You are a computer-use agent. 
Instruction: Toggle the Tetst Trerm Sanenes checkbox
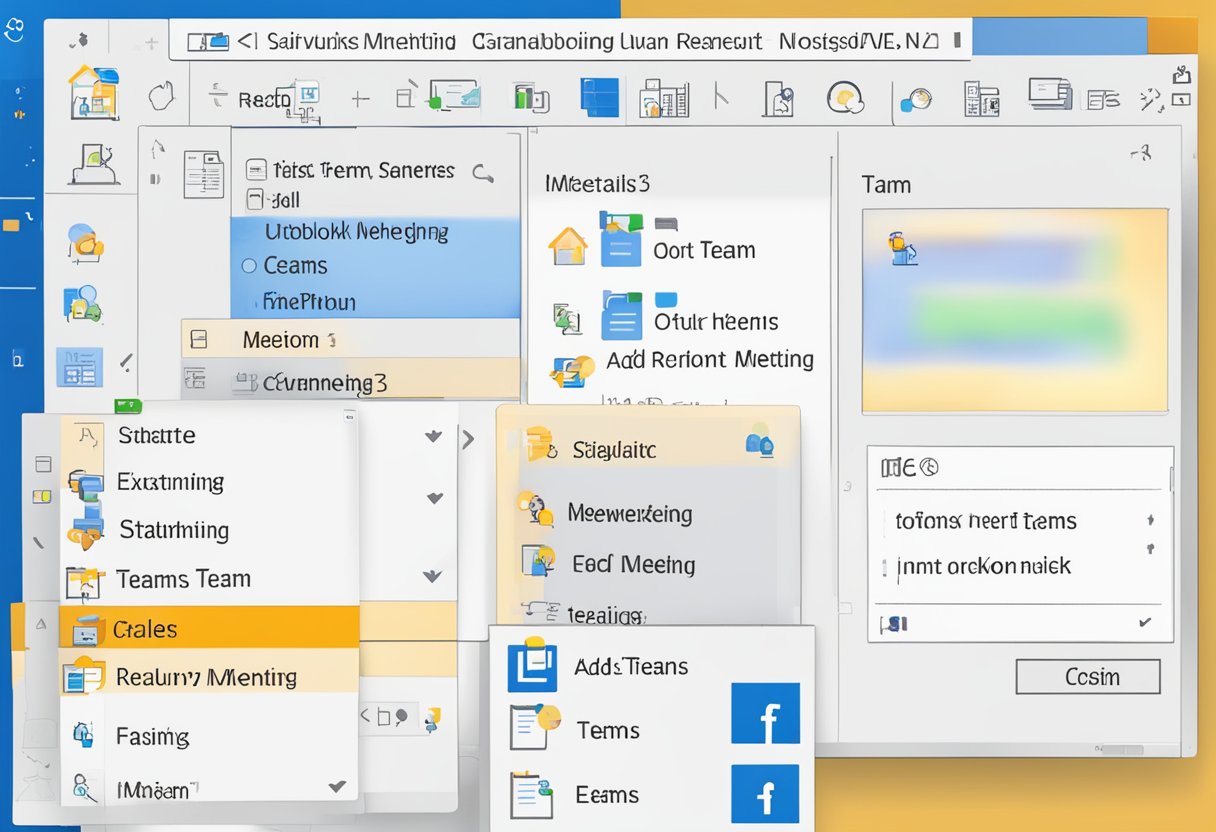pyautogui.click(x=256, y=170)
